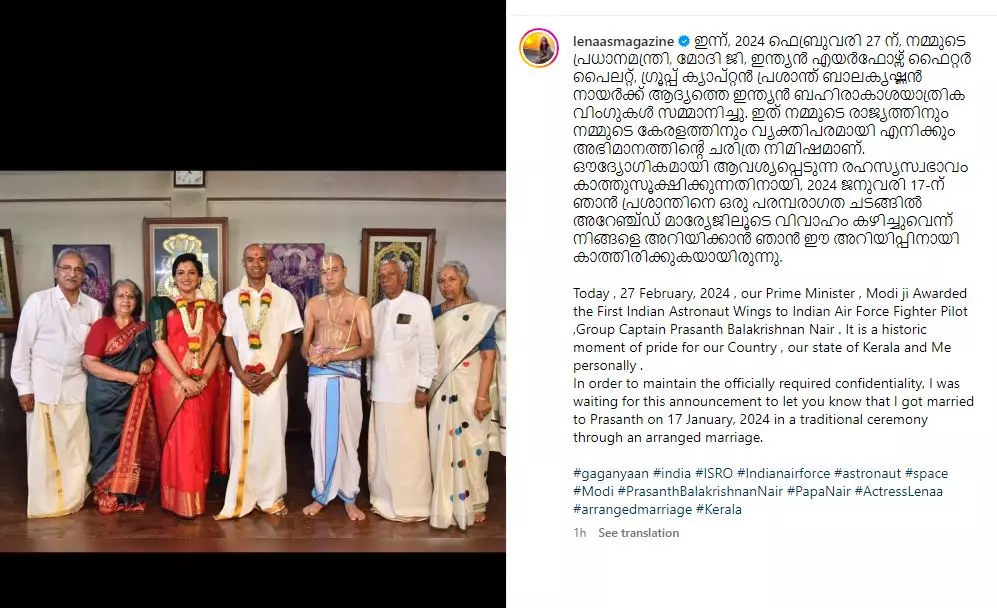Screen dimensions: 997x608
Task: Open the #Modi hashtag
Action: tap(593, 491)
